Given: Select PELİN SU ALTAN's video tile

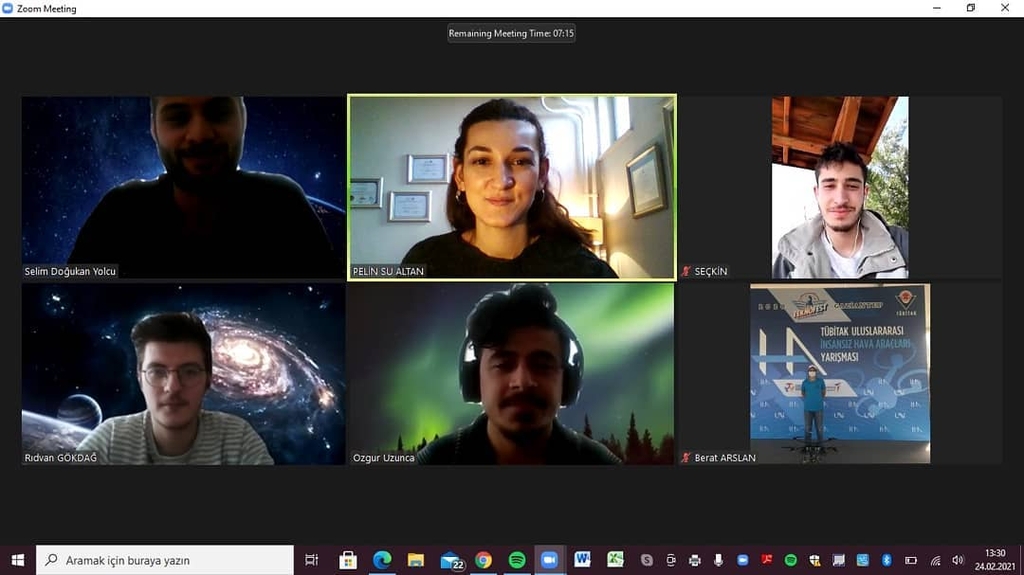Looking at the screenshot, I should (511, 186).
